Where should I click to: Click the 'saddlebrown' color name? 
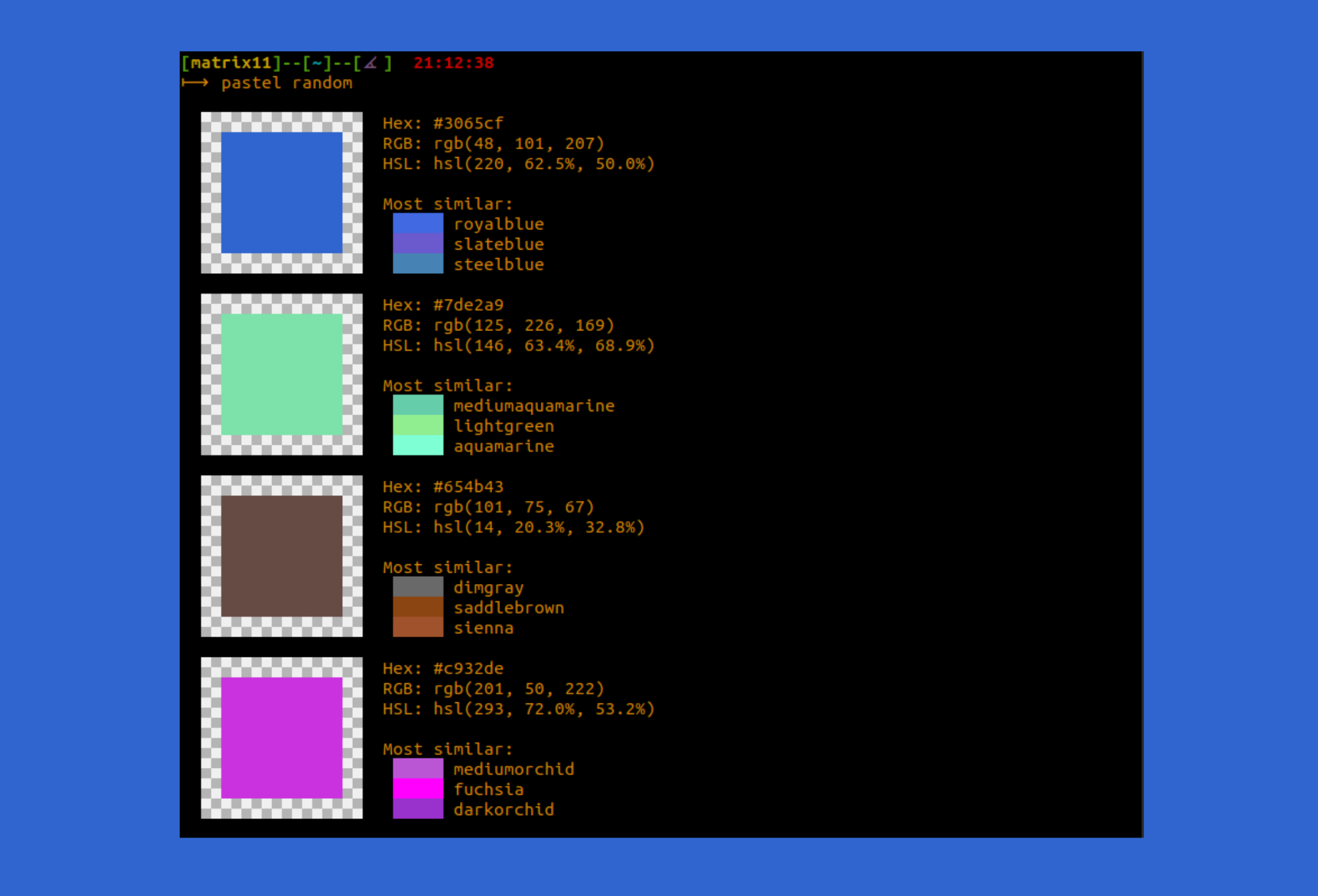[509, 608]
